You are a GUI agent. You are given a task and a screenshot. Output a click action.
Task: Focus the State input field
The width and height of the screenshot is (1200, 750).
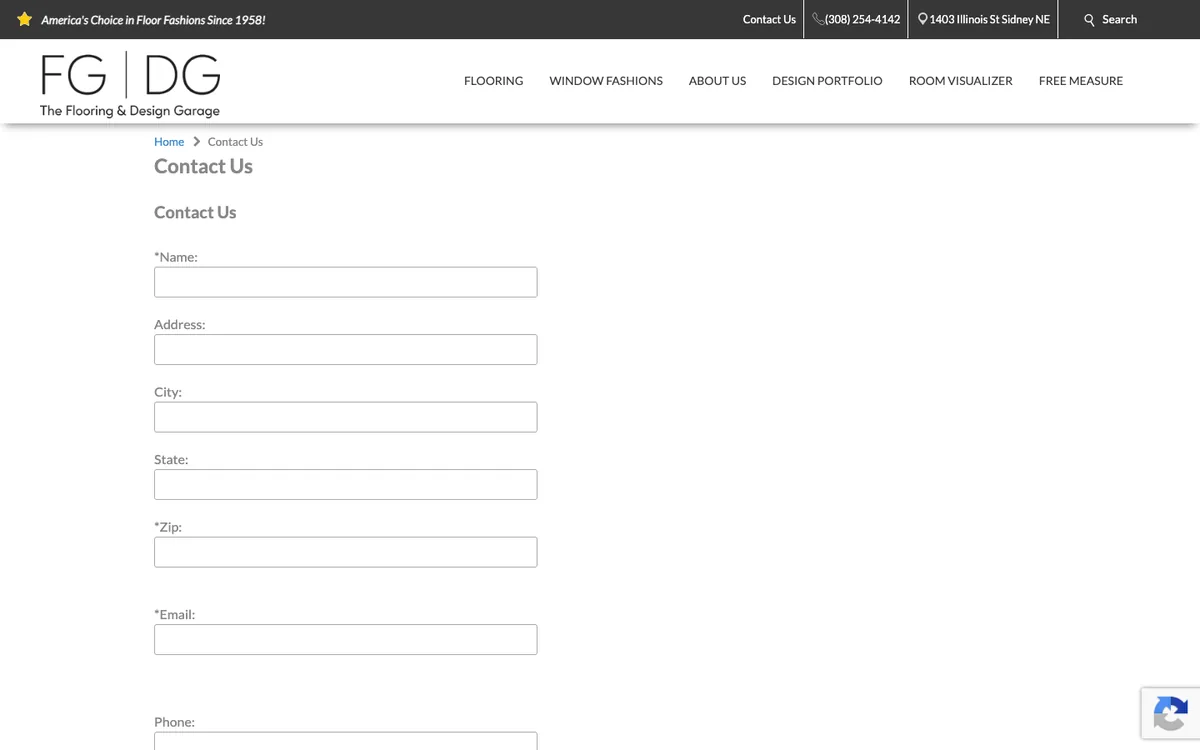pos(345,484)
